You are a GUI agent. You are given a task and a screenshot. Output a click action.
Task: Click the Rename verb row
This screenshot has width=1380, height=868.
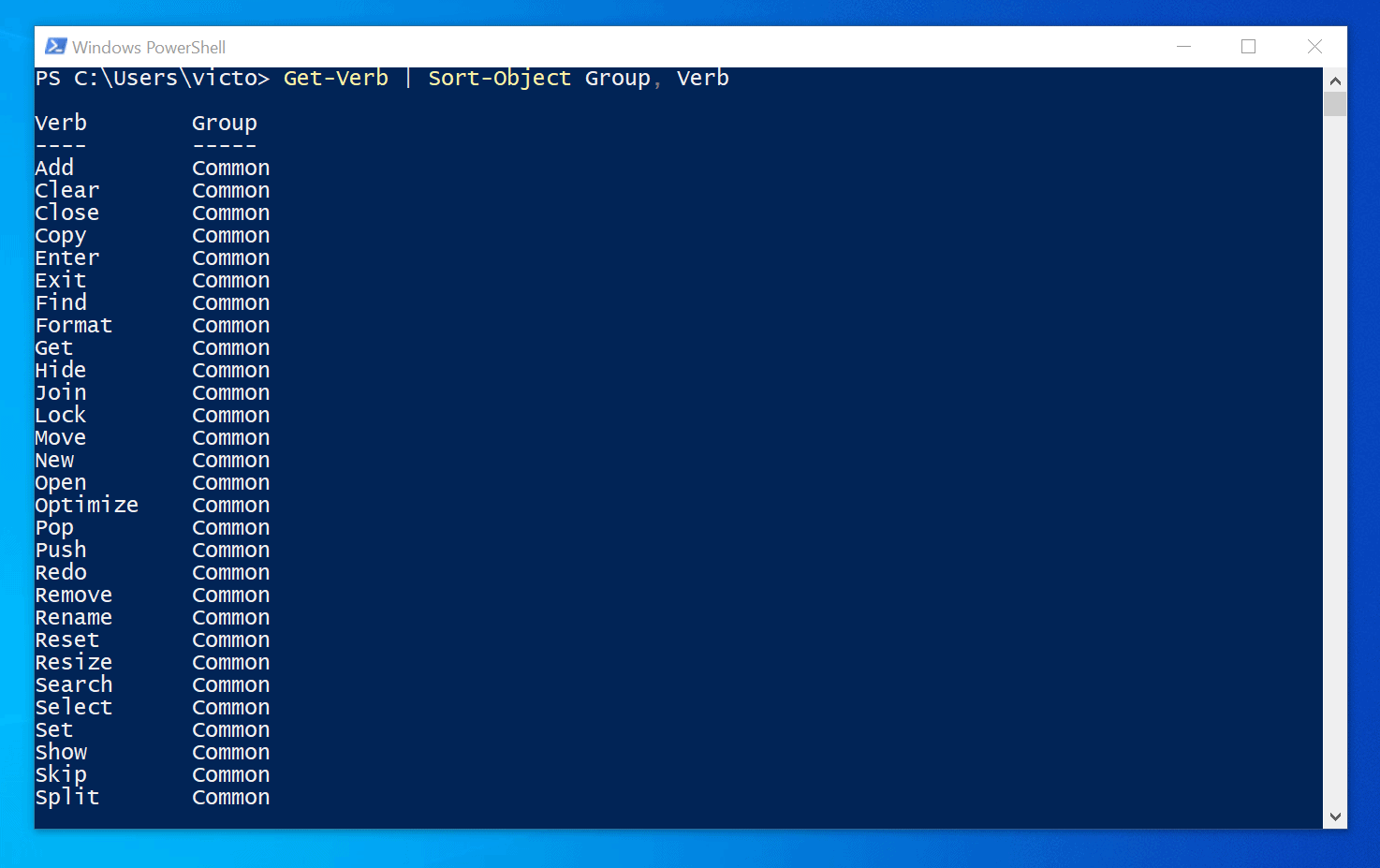click(152, 617)
